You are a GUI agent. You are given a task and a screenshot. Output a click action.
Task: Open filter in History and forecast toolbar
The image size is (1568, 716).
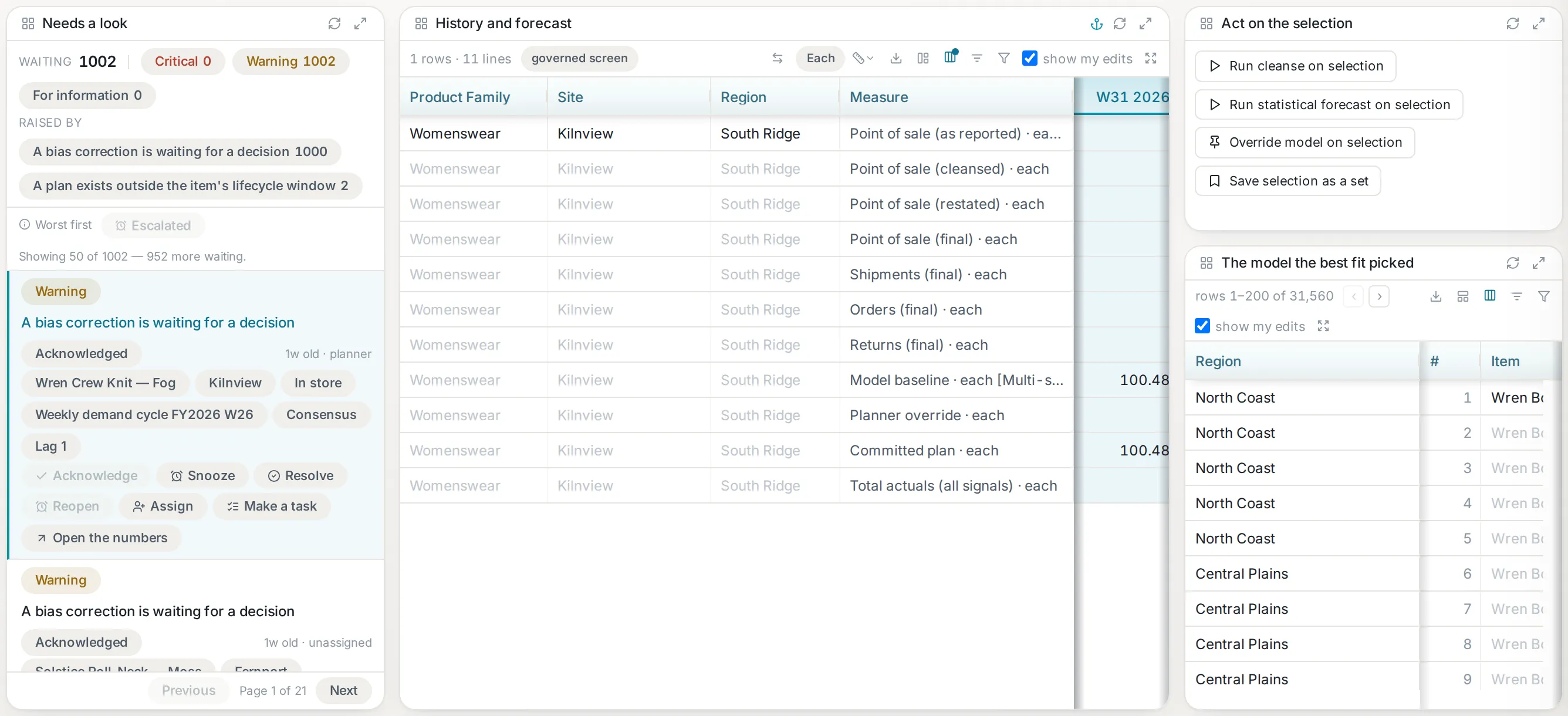[1003, 59]
